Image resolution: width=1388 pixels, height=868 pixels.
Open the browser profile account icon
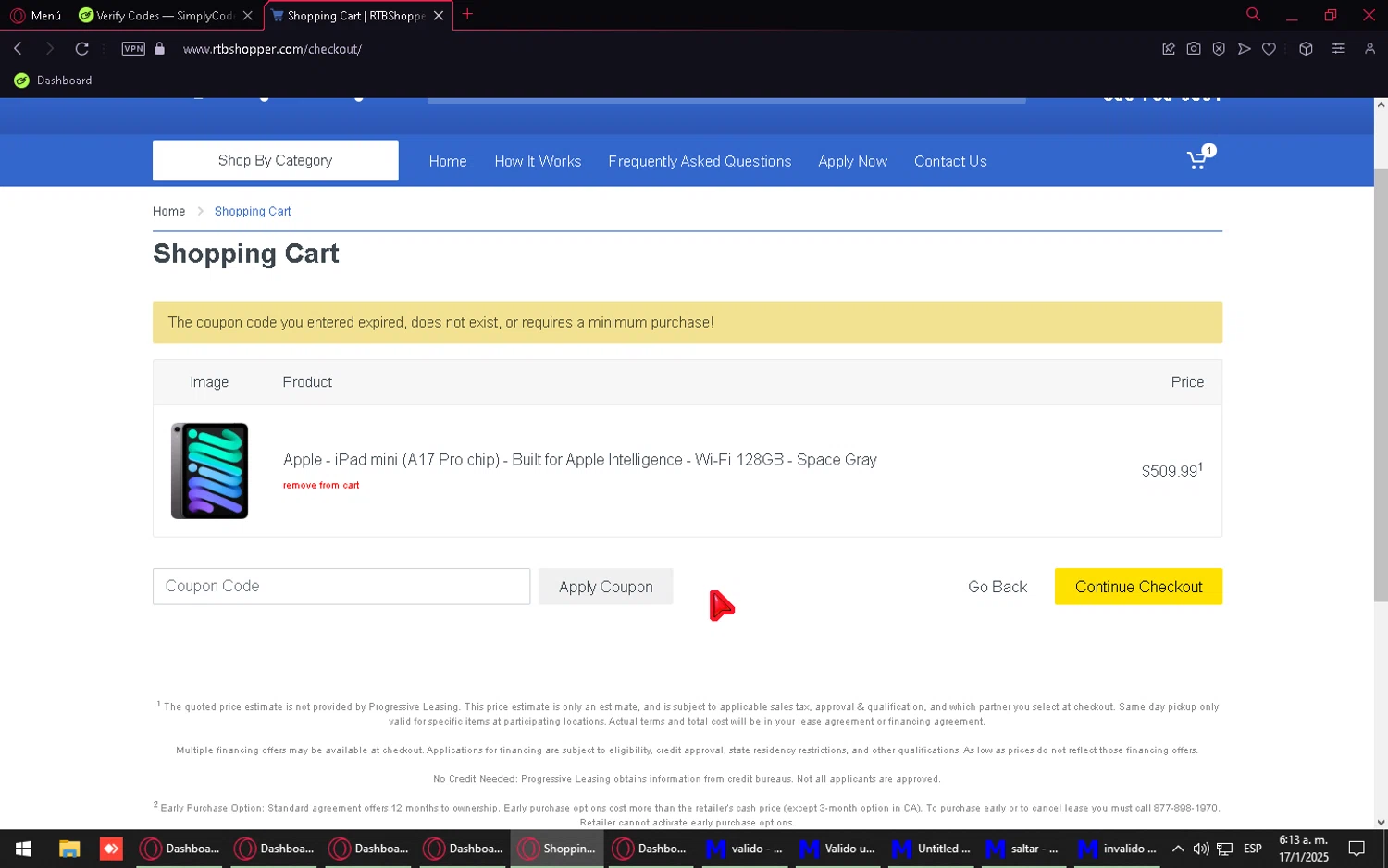coord(1369,48)
